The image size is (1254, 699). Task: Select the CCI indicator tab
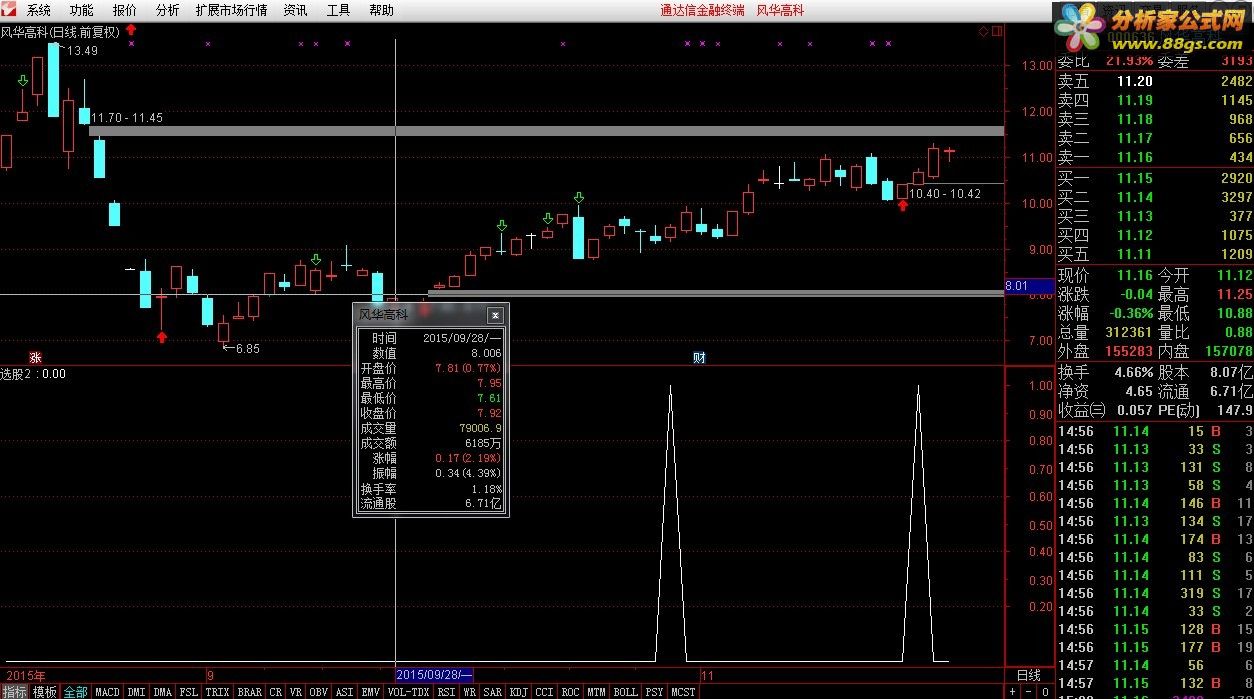[545, 691]
